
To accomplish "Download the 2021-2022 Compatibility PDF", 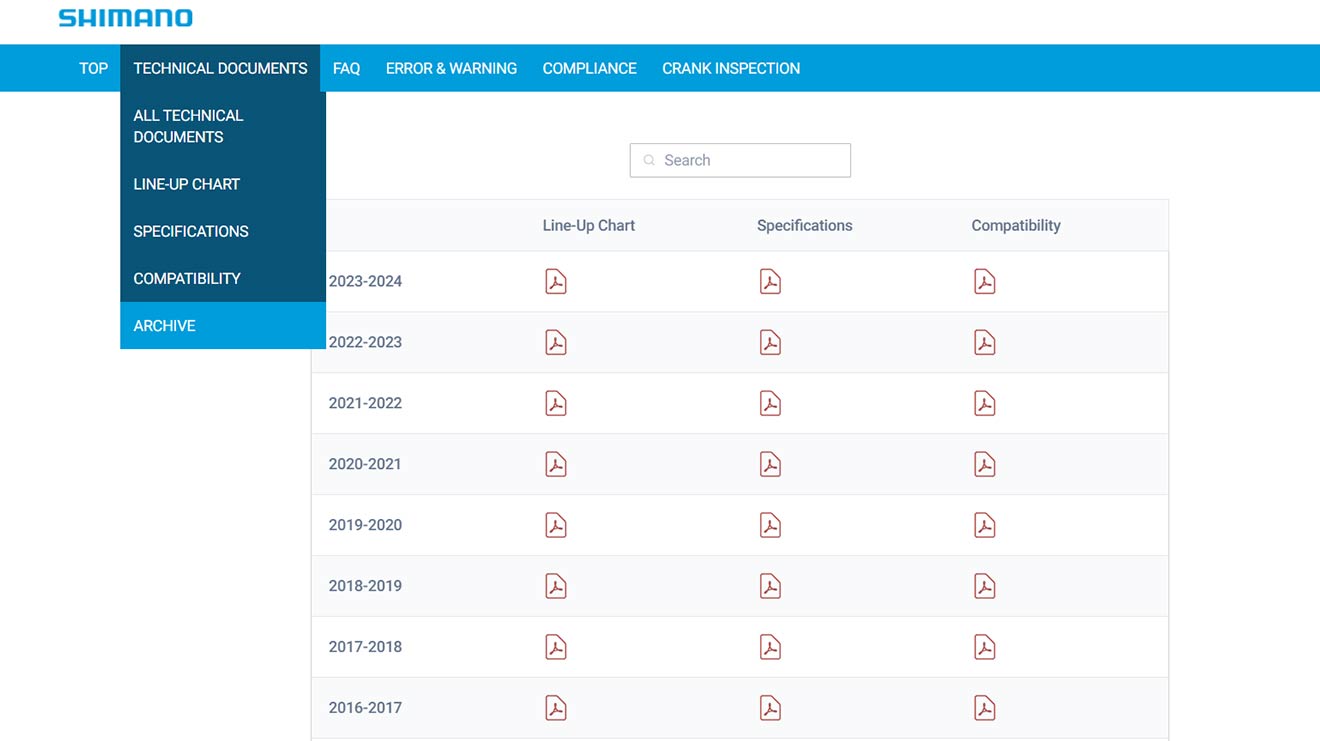I will coord(985,404).
